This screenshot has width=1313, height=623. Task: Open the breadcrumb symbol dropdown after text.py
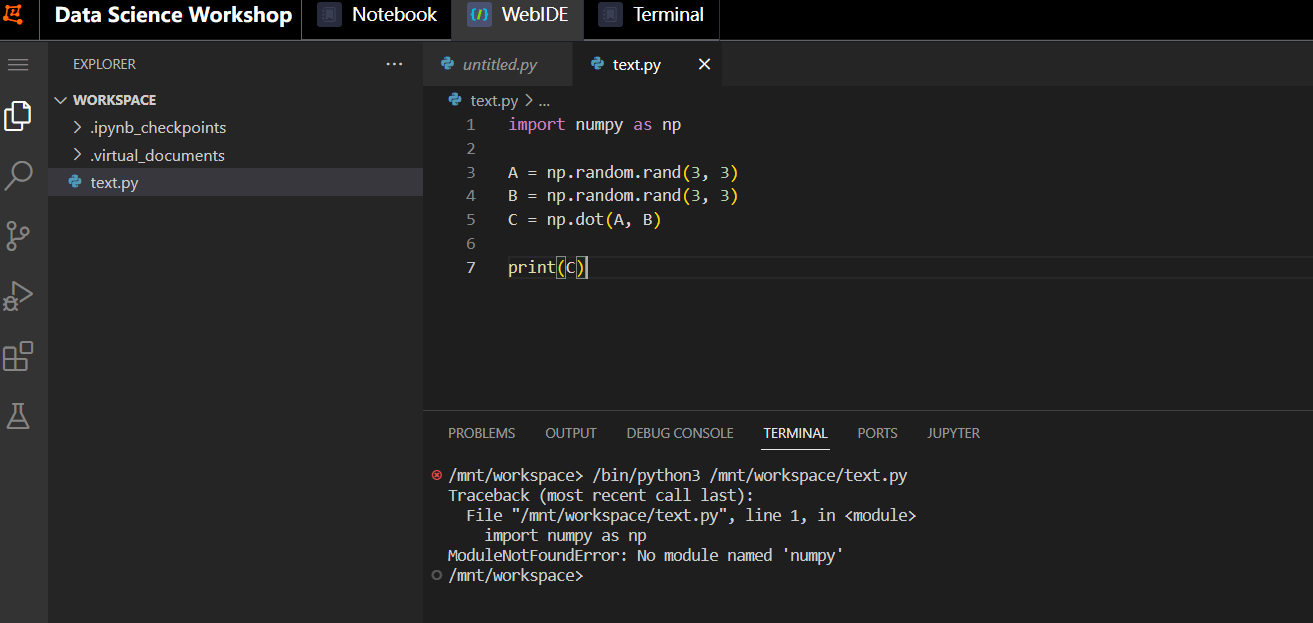(x=544, y=100)
